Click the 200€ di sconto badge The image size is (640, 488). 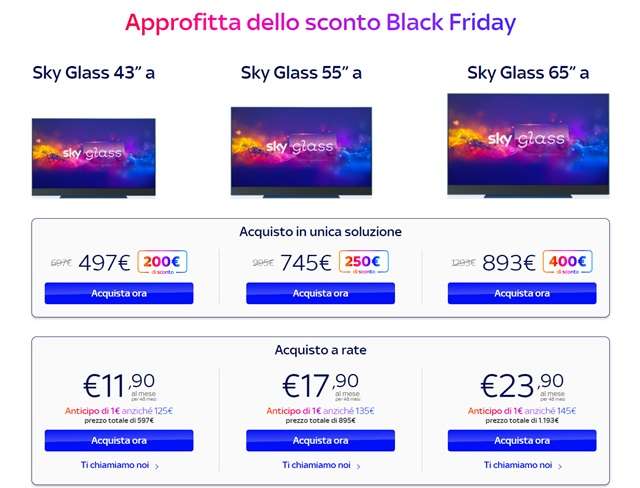coord(162,262)
